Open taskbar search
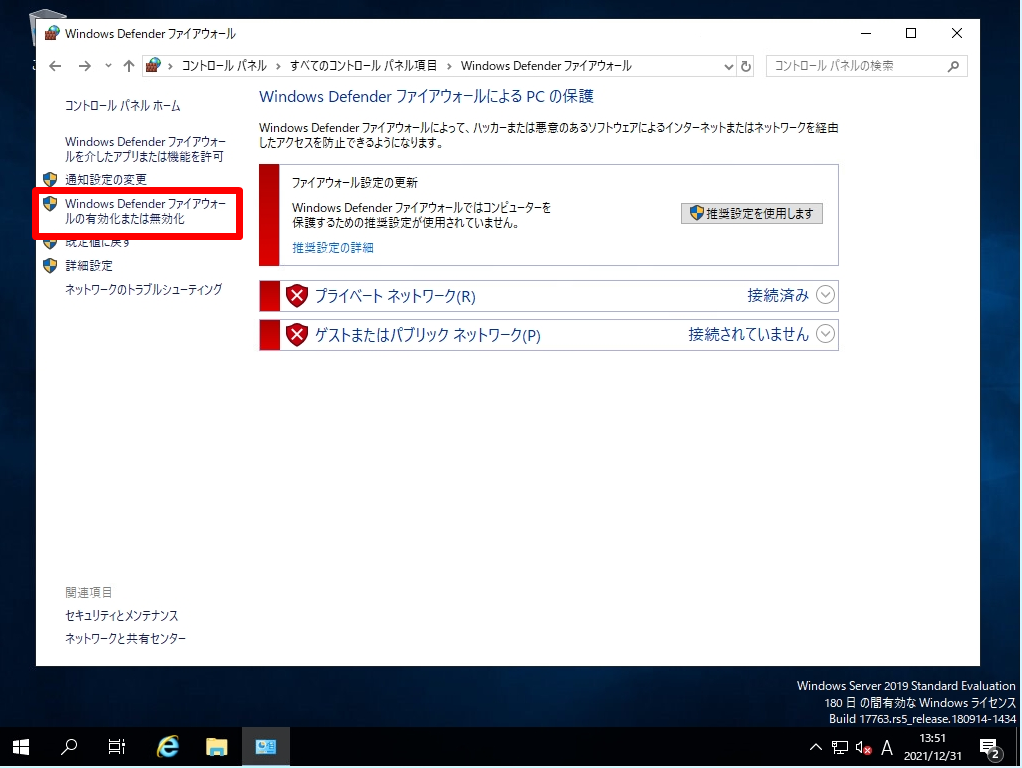 click(x=68, y=747)
